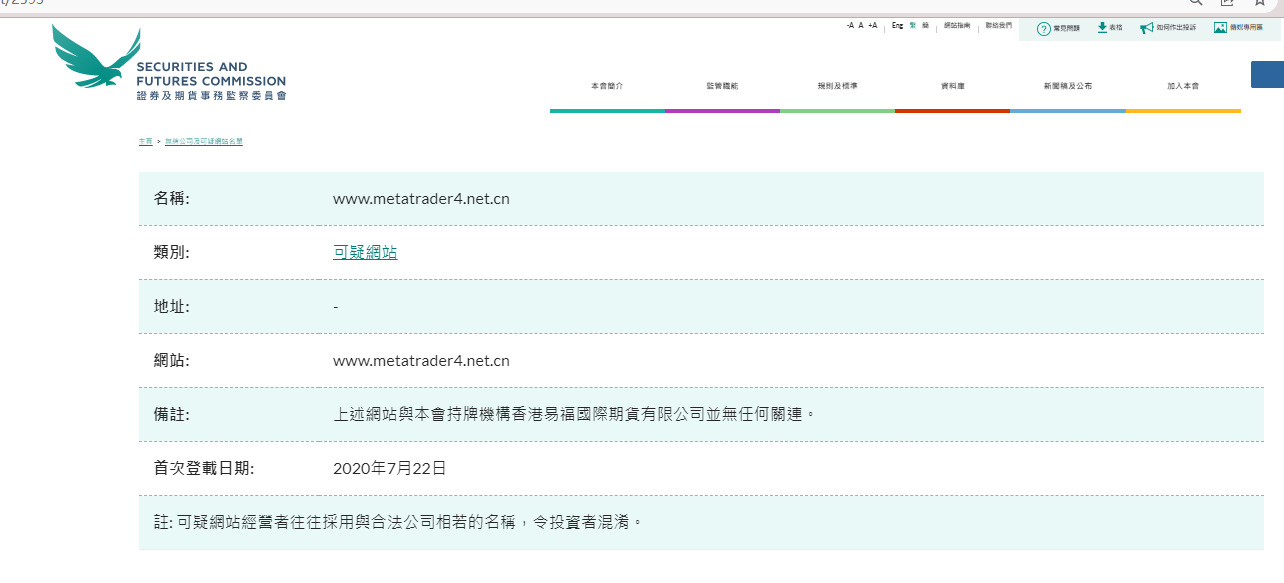Screen dimensions: 1284x583
Task: Open the 新聞稿及公布 menu item
Action: [x=1067, y=86]
